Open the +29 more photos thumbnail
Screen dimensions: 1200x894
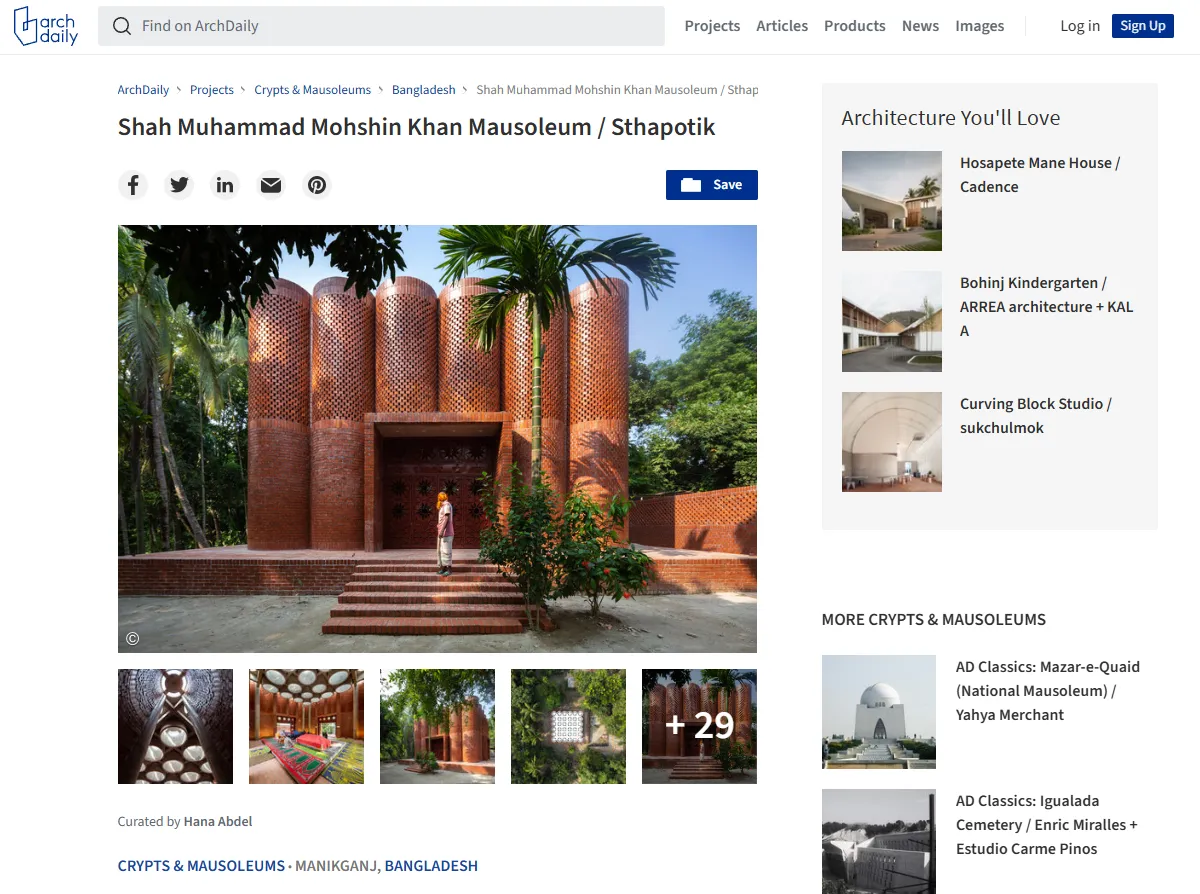coord(699,726)
